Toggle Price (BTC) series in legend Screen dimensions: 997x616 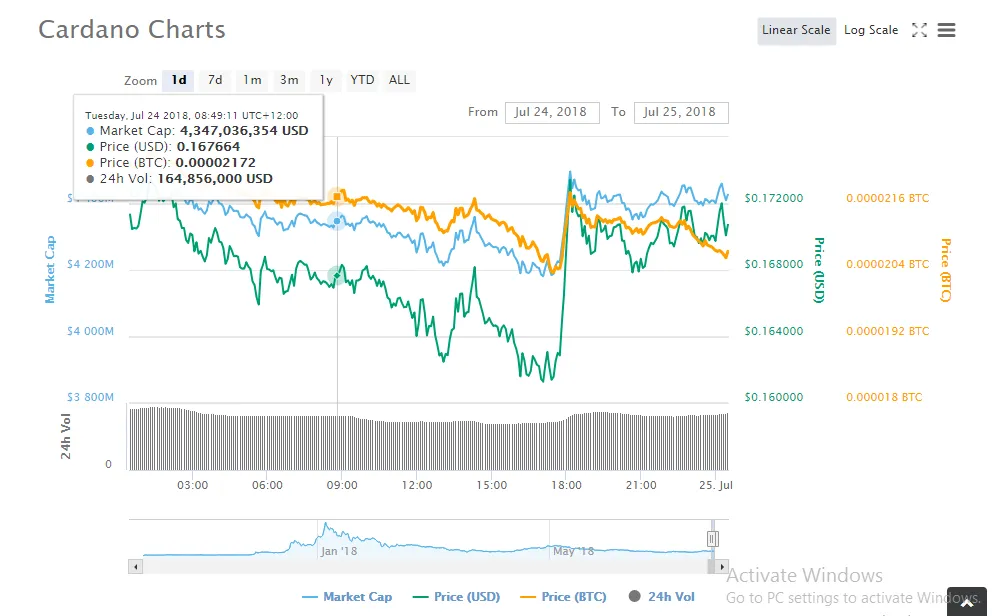(x=563, y=597)
